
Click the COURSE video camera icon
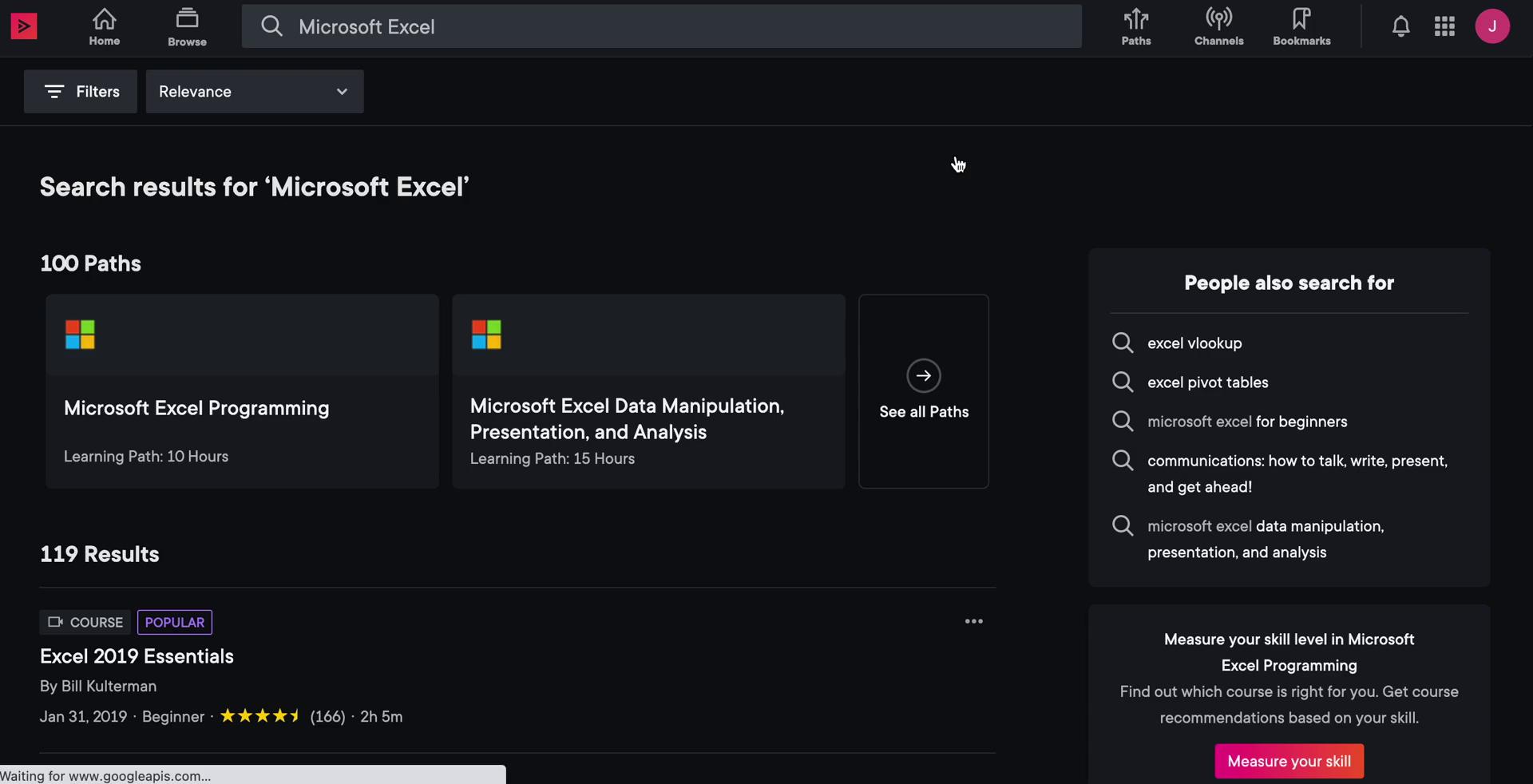(x=55, y=622)
